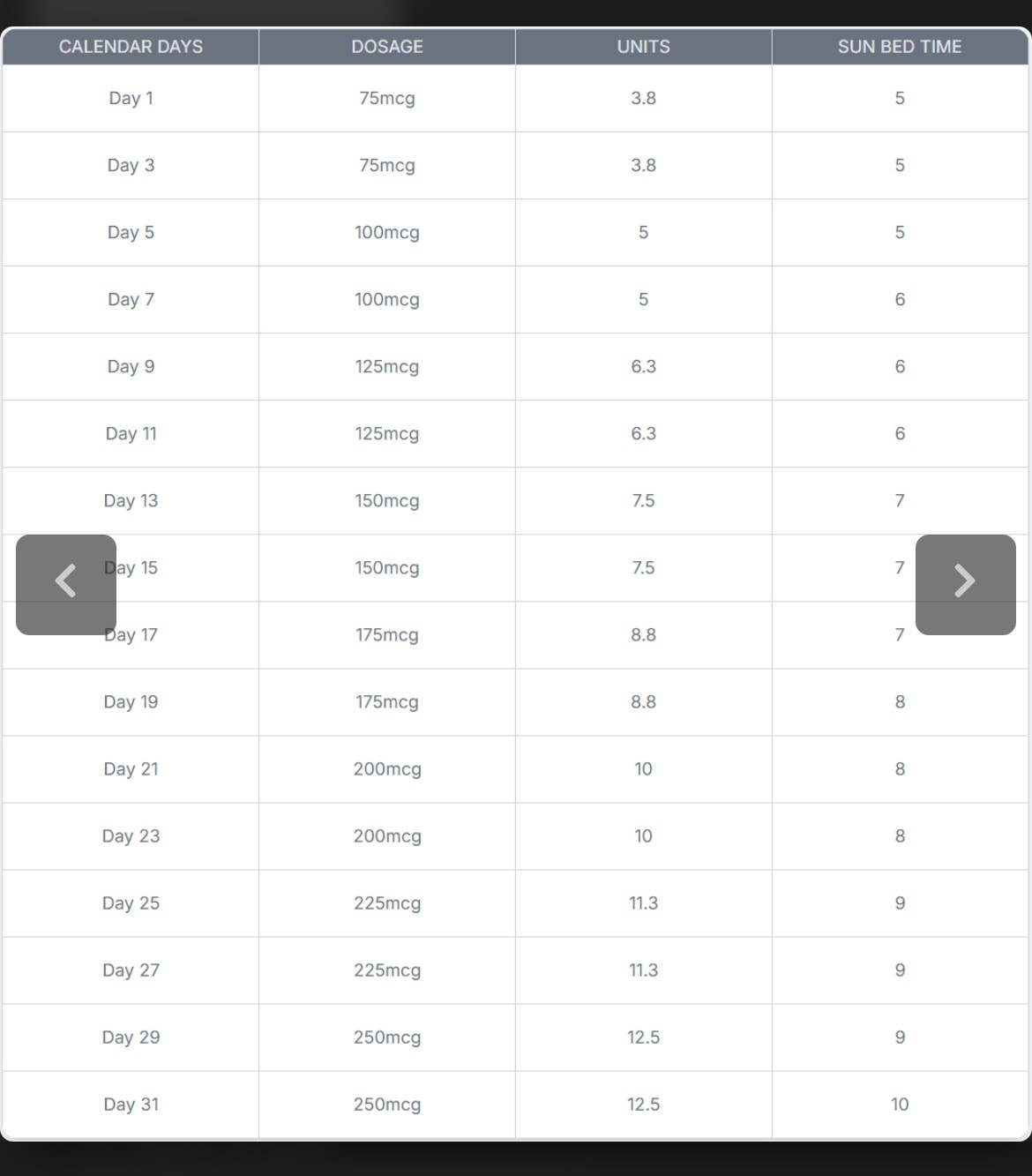Select the 10 units value for Day 23

643,835
